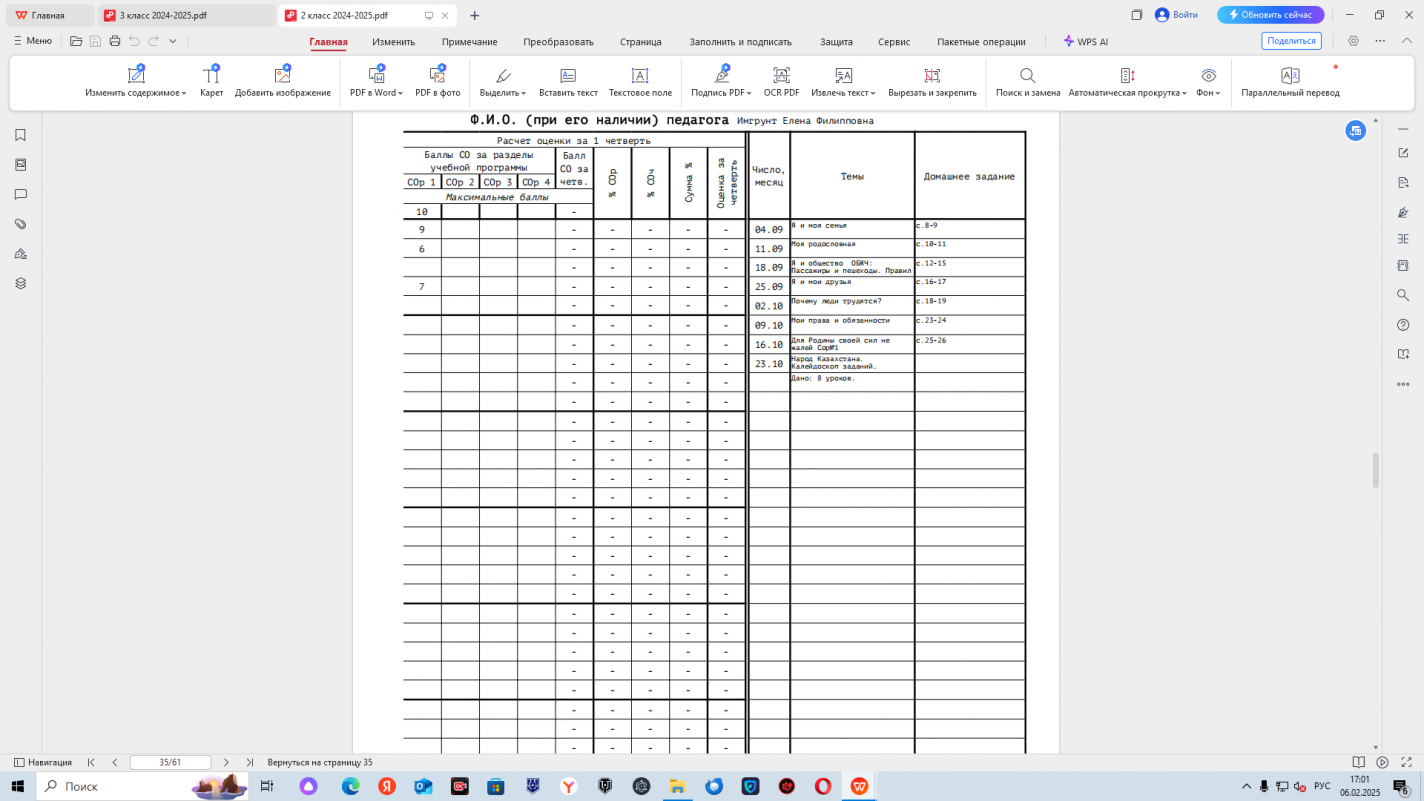Click the page number input field
1424x801 pixels.
coord(170,762)
